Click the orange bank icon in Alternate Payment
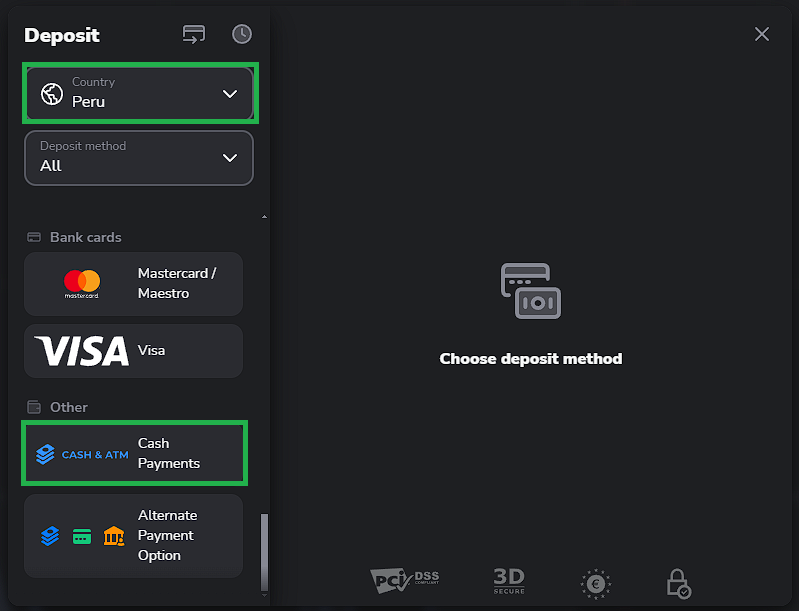The width and height of the screenshot is (799, 611). point(113,536)
